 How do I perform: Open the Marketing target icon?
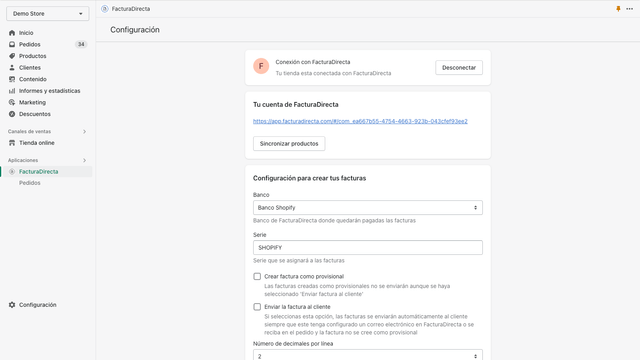tap(12, 102)
